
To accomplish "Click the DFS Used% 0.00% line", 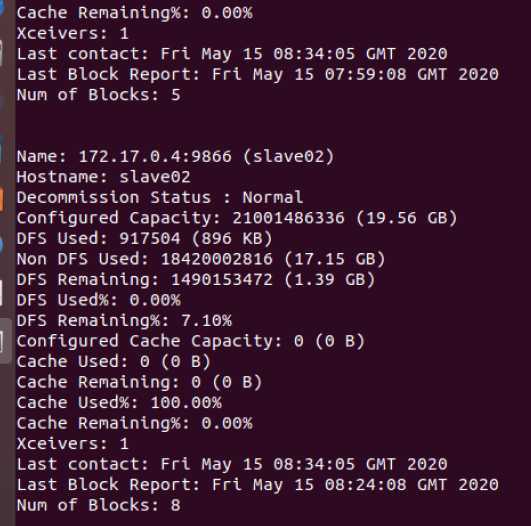I will pyautogui.click(x=99, y=300).
